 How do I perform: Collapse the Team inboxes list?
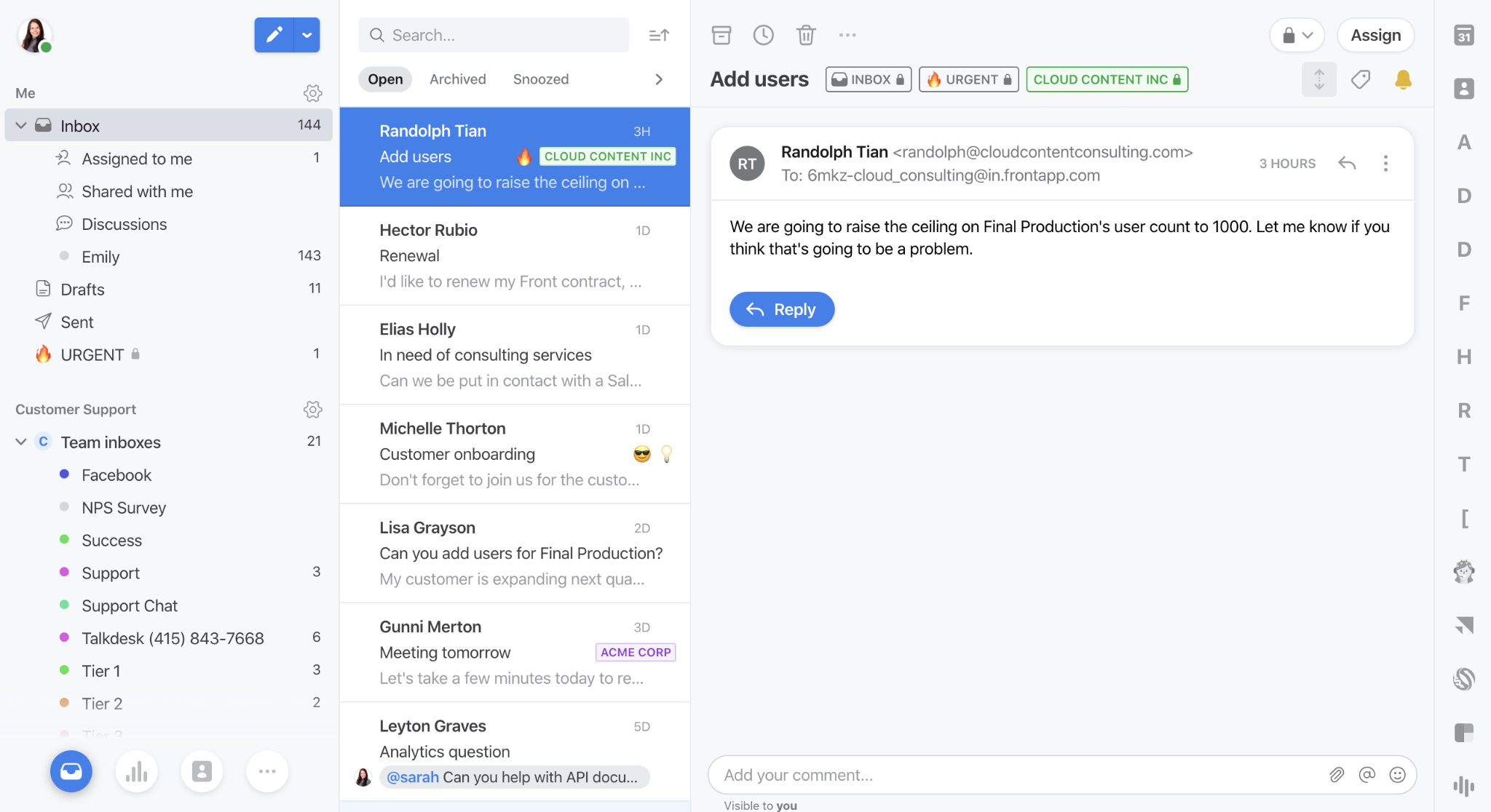21,442
